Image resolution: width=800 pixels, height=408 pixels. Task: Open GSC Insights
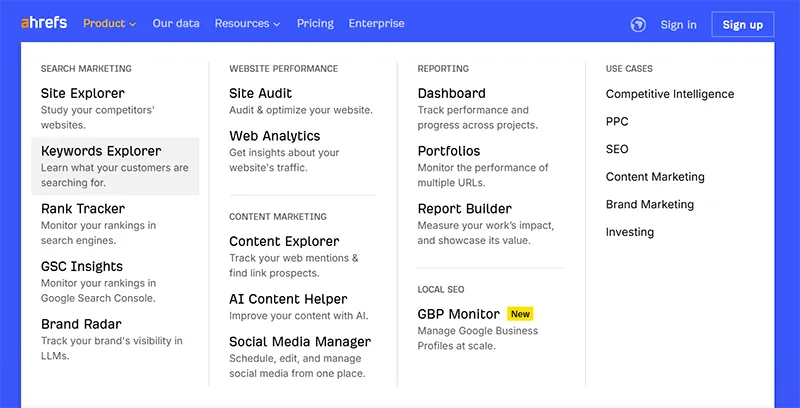(x=82, y=266)
